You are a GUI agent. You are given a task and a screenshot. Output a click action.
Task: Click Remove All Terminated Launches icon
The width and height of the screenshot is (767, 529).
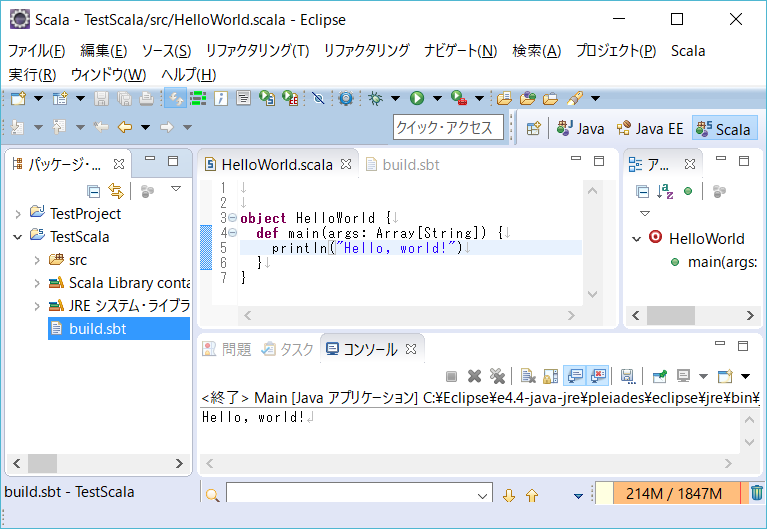497,376
